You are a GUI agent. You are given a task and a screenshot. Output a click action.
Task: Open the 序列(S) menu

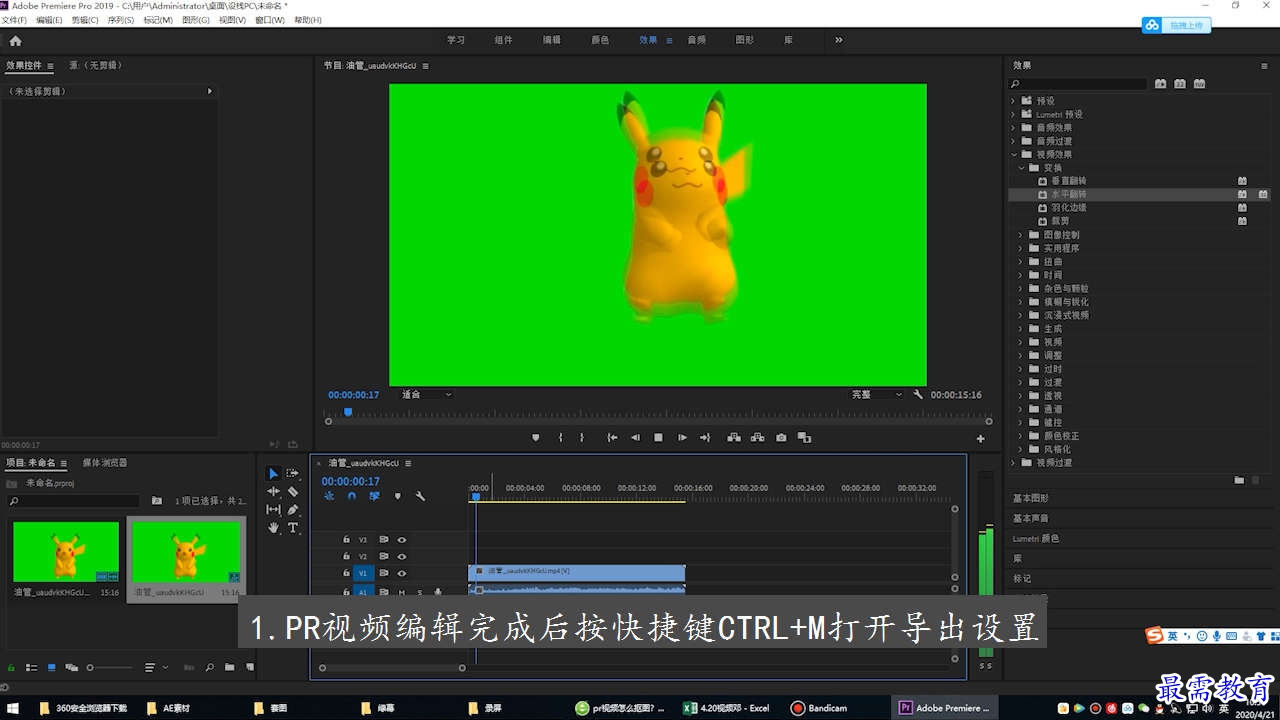tap(120, 20)
